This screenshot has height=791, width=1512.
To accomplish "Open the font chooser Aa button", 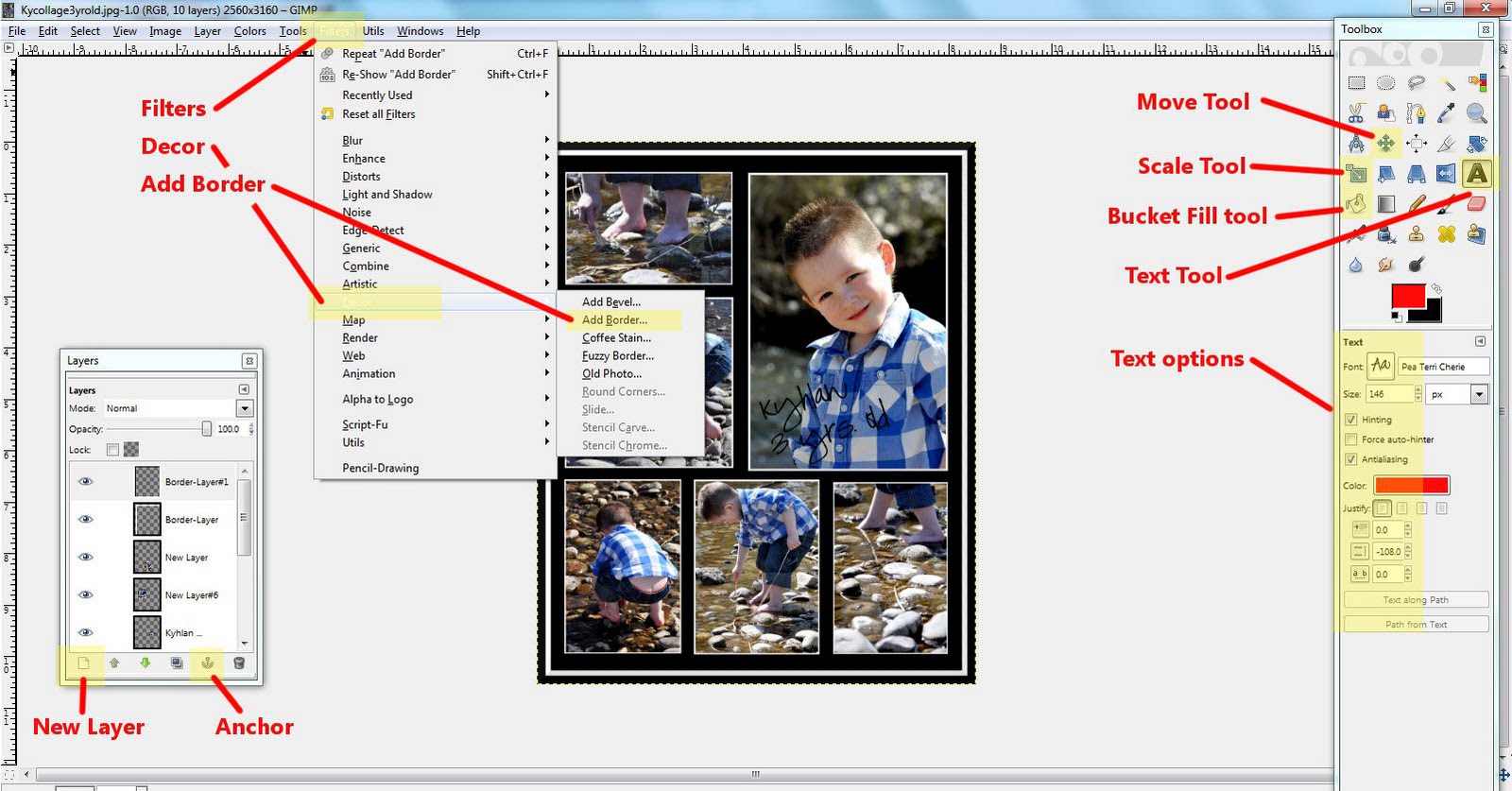I will tap(1381, 366).
